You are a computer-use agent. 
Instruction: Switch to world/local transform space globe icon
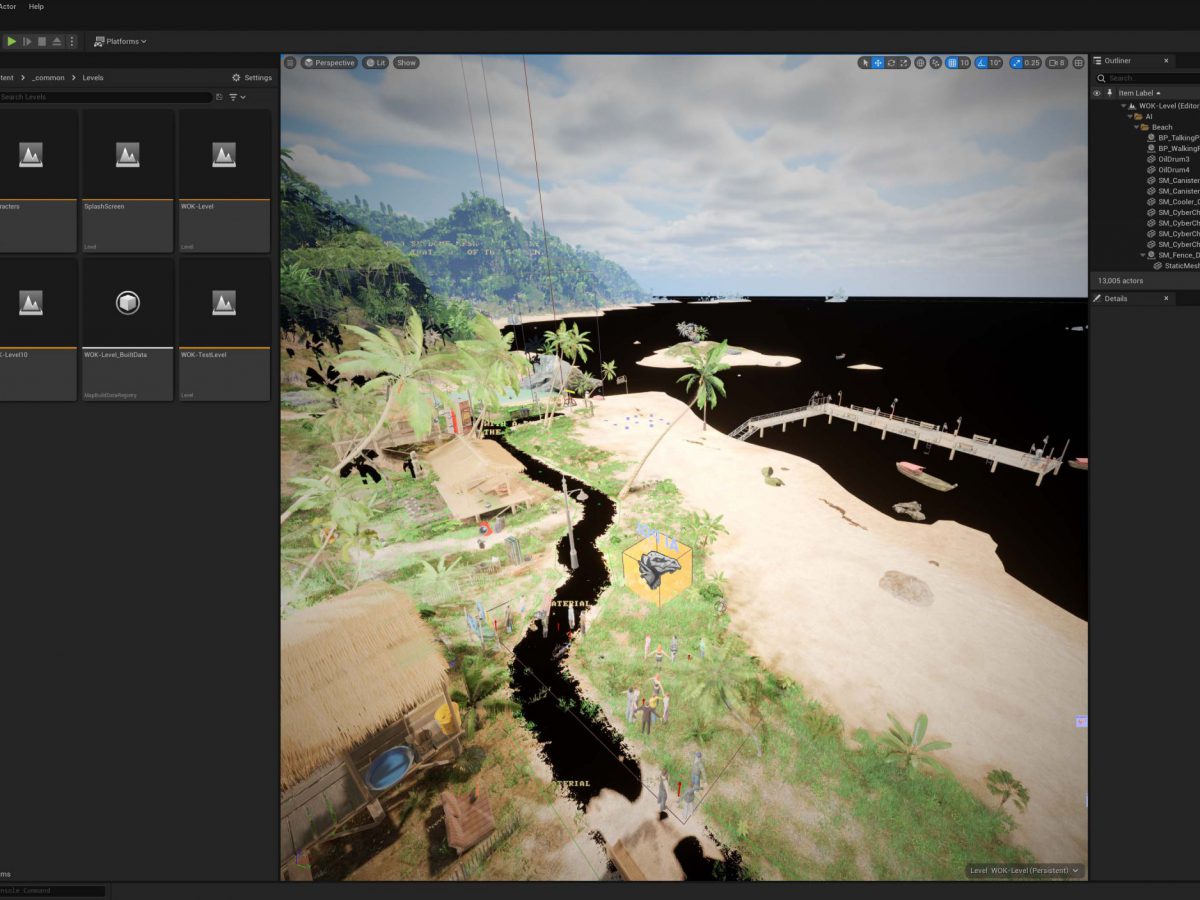(x=919, y=62)
